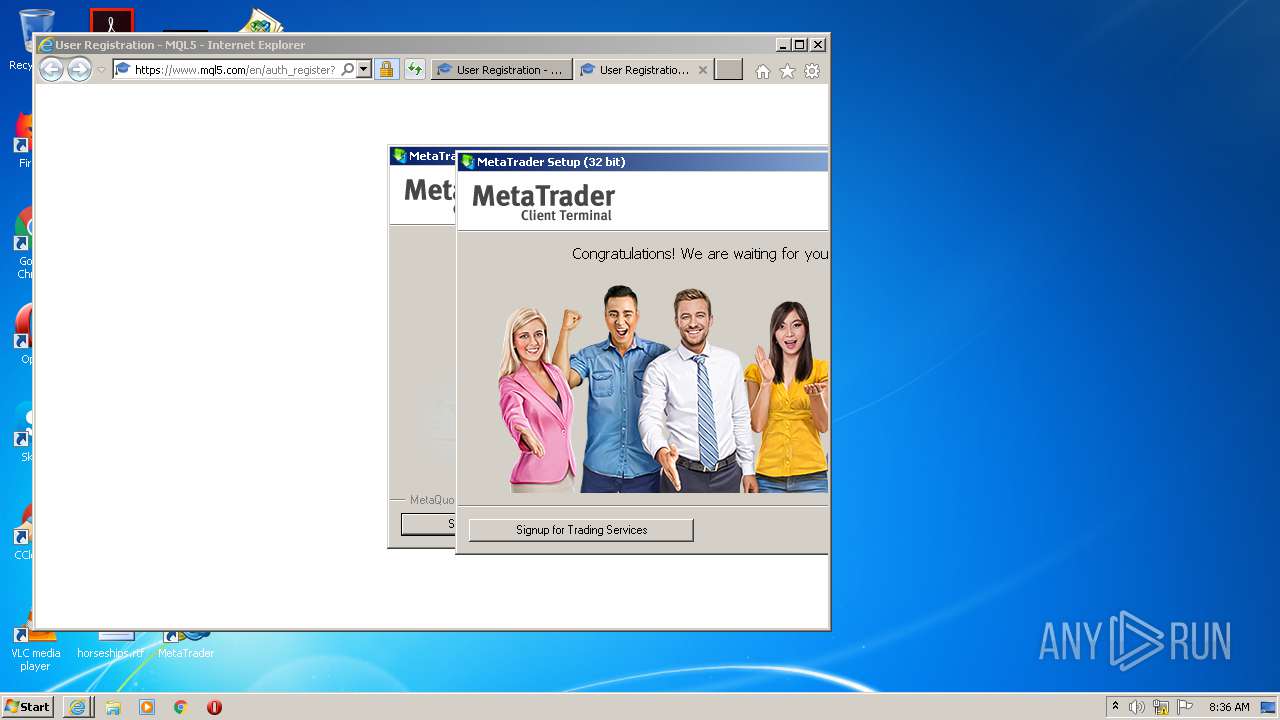Click the four-people congratulations picture

663,389
